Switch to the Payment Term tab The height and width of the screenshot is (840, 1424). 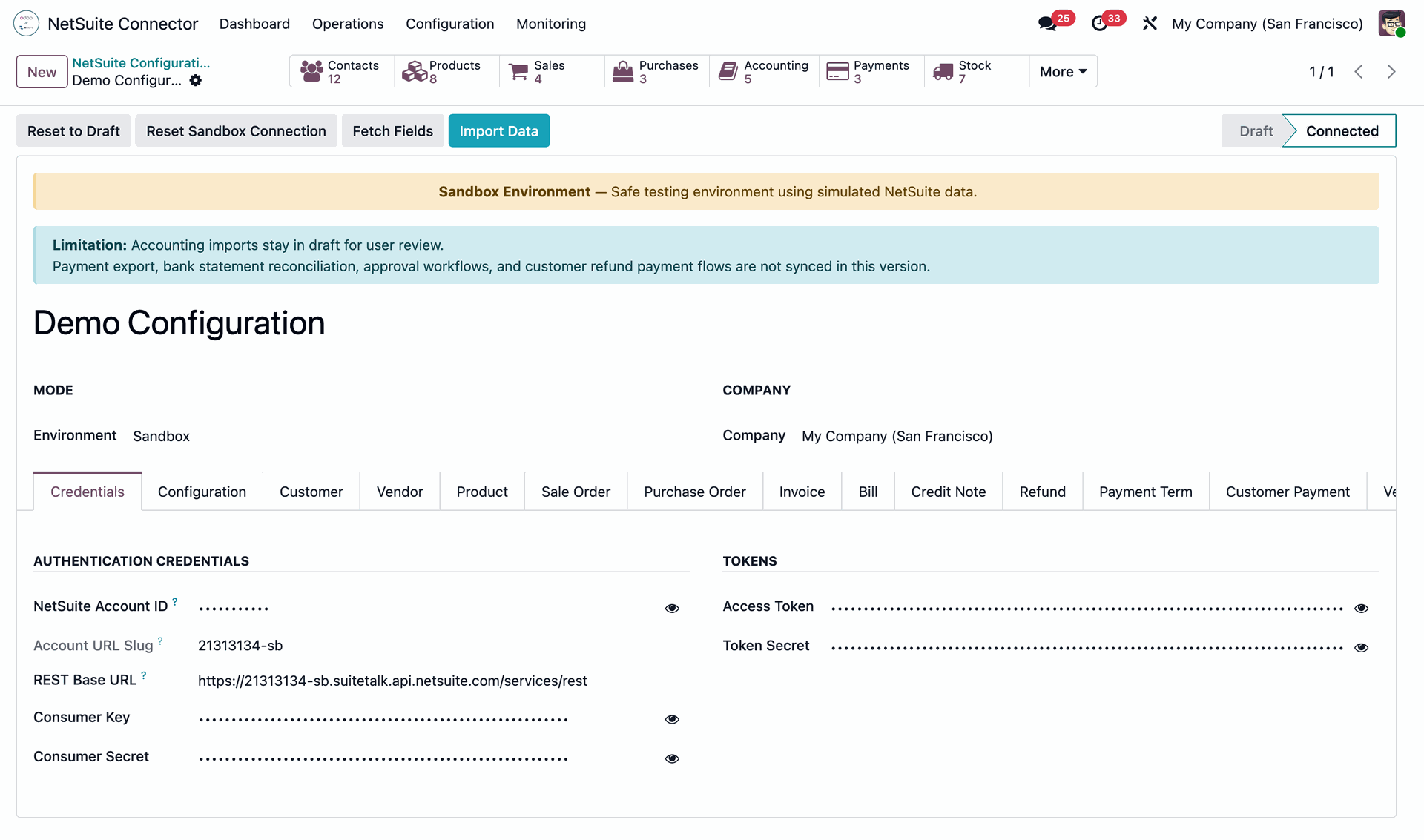pyautogui.click(x=1146, y=492)
